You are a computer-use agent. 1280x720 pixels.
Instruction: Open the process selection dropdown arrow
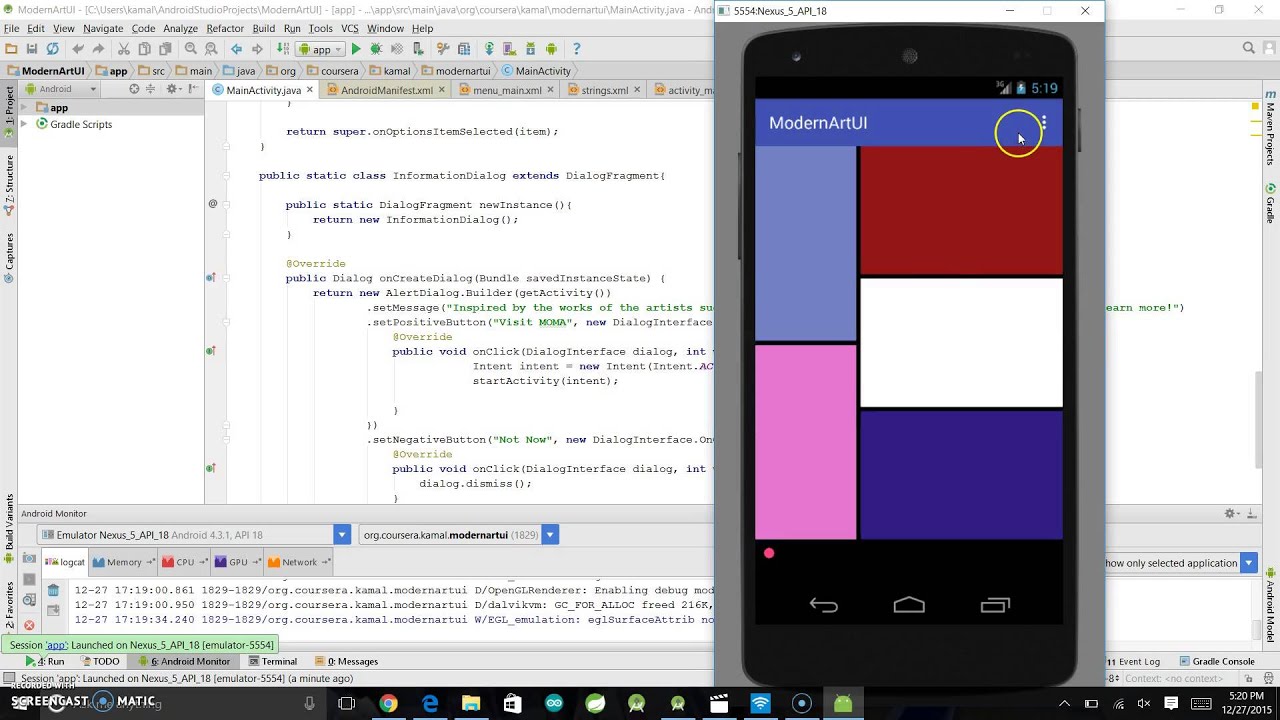550,535
